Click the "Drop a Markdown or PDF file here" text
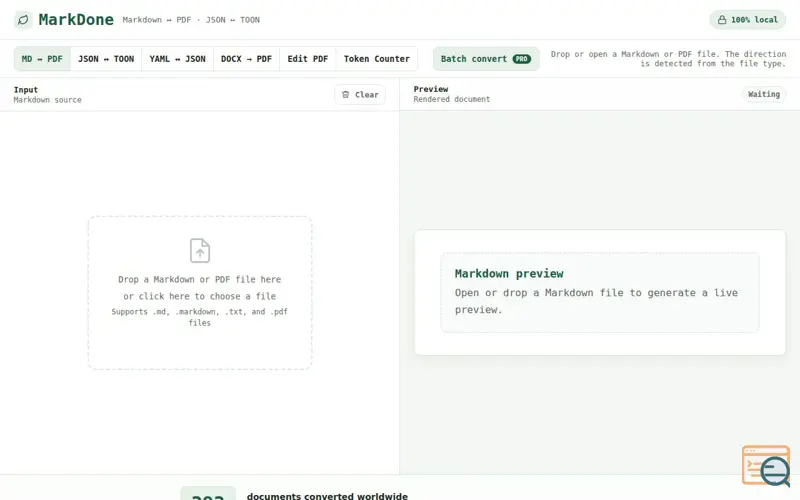The image size is (800, 500). pyautogui.click(x=199, y=280)
